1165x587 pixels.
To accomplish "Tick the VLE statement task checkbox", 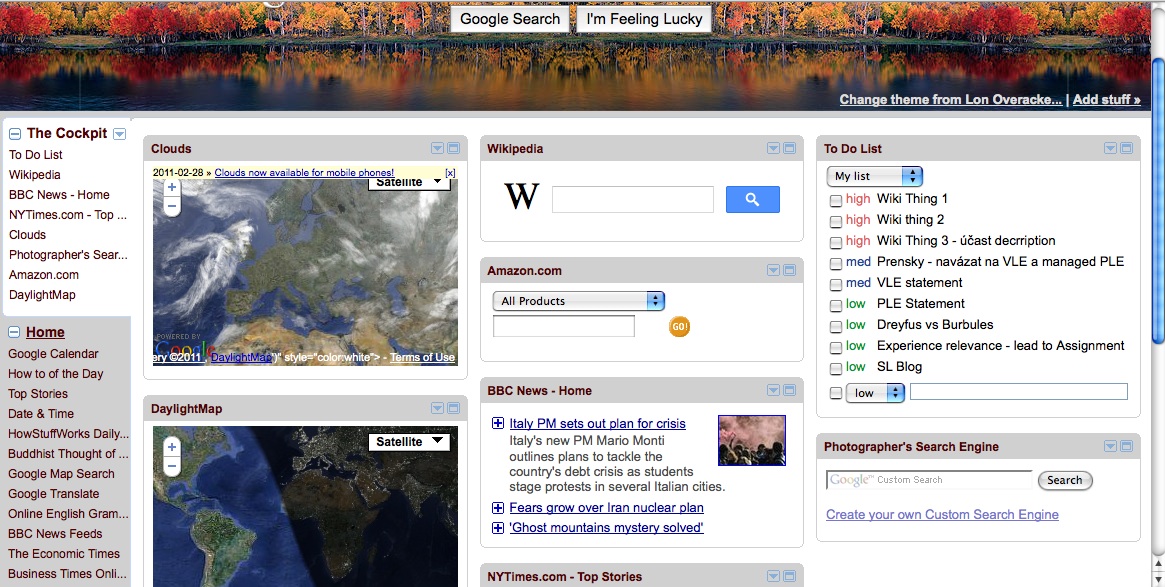I will click(x=836, y=283).
